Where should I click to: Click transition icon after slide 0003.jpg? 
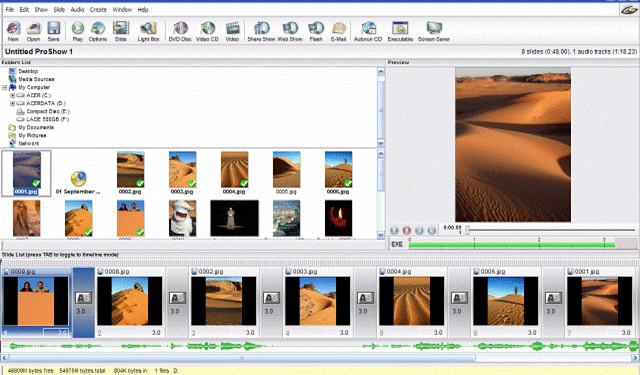pos(365,298)
